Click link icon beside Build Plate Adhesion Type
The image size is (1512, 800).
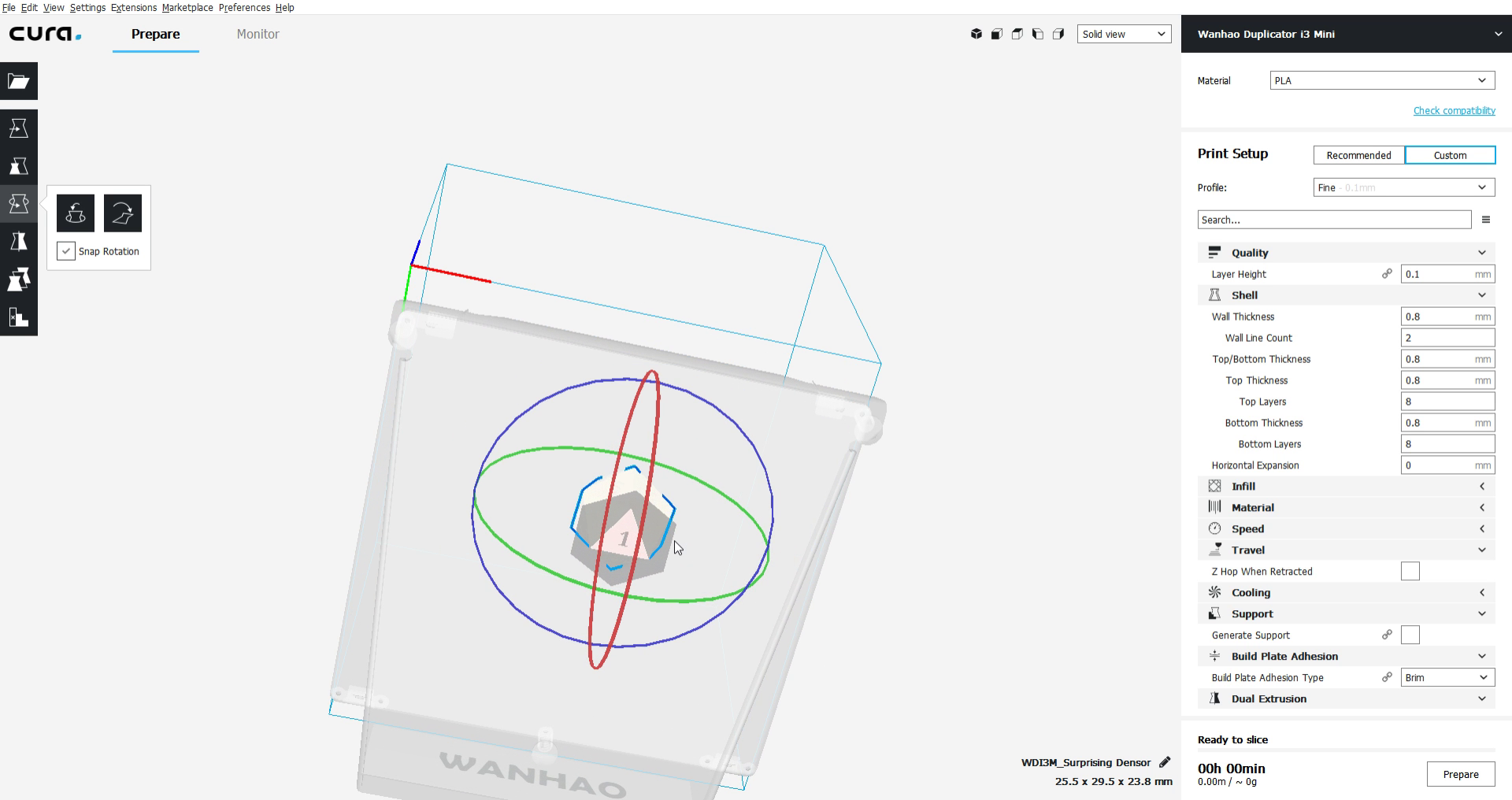click(1387, 677)
